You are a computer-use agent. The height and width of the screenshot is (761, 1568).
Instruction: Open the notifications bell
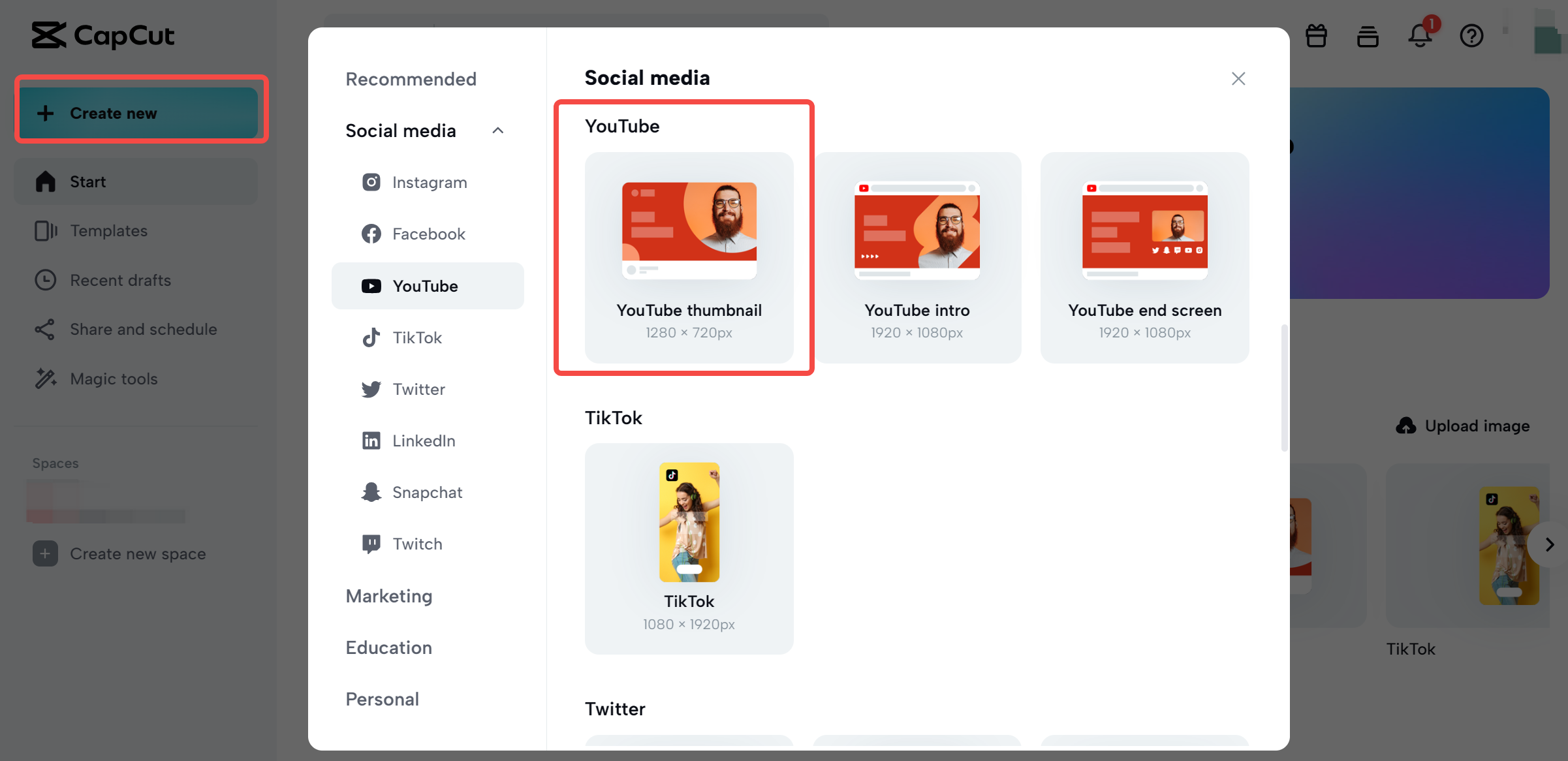(x=1420, y=35)
